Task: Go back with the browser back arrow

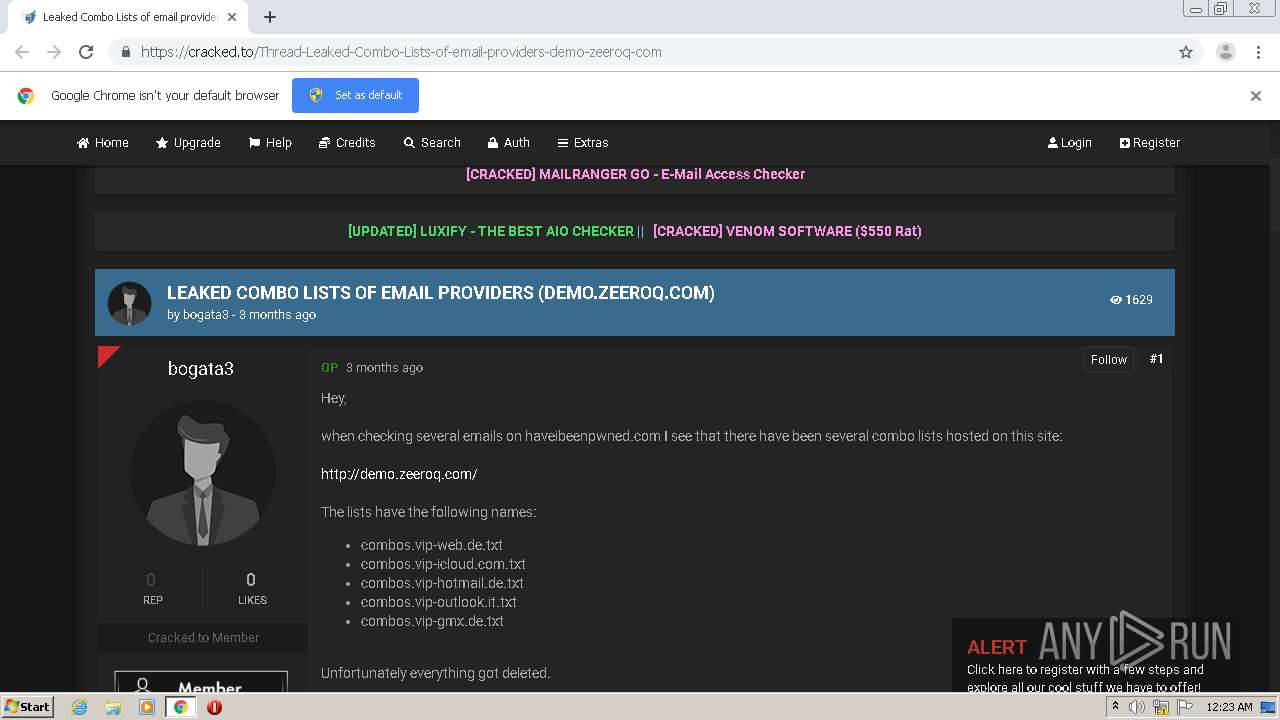Action: tap(22, 52)
